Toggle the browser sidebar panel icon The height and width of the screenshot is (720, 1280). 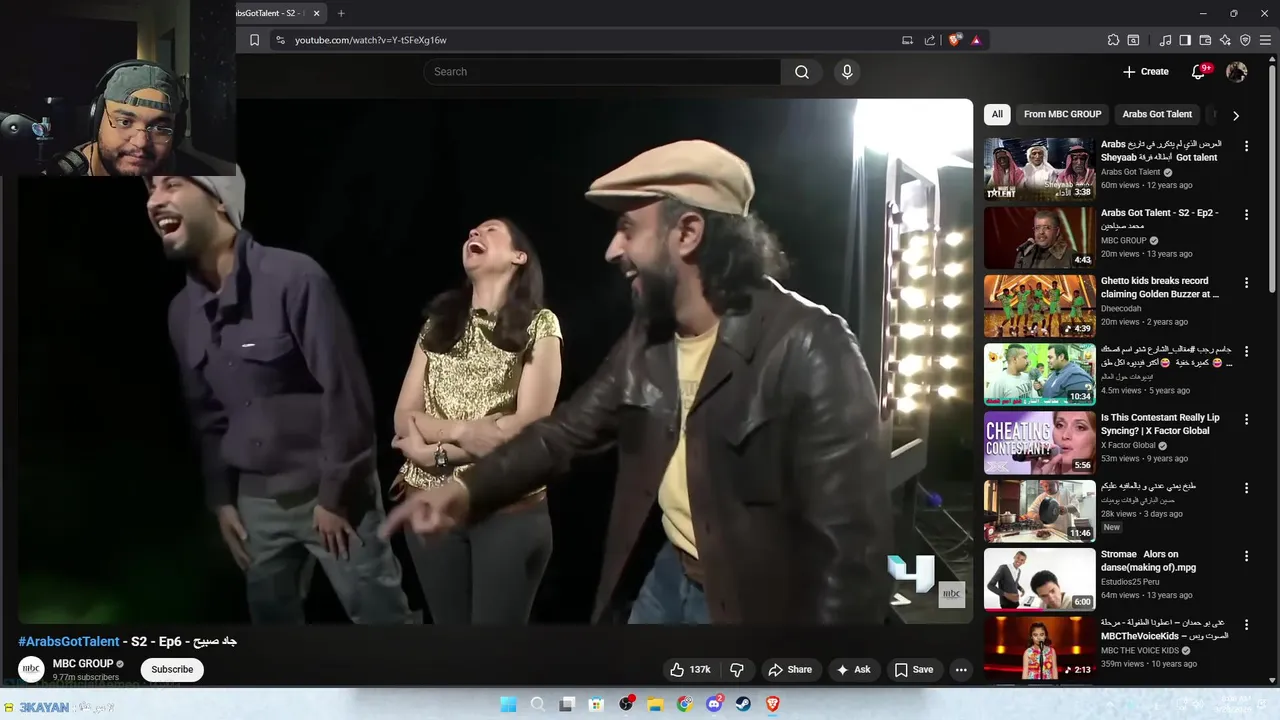[1185, 40]
